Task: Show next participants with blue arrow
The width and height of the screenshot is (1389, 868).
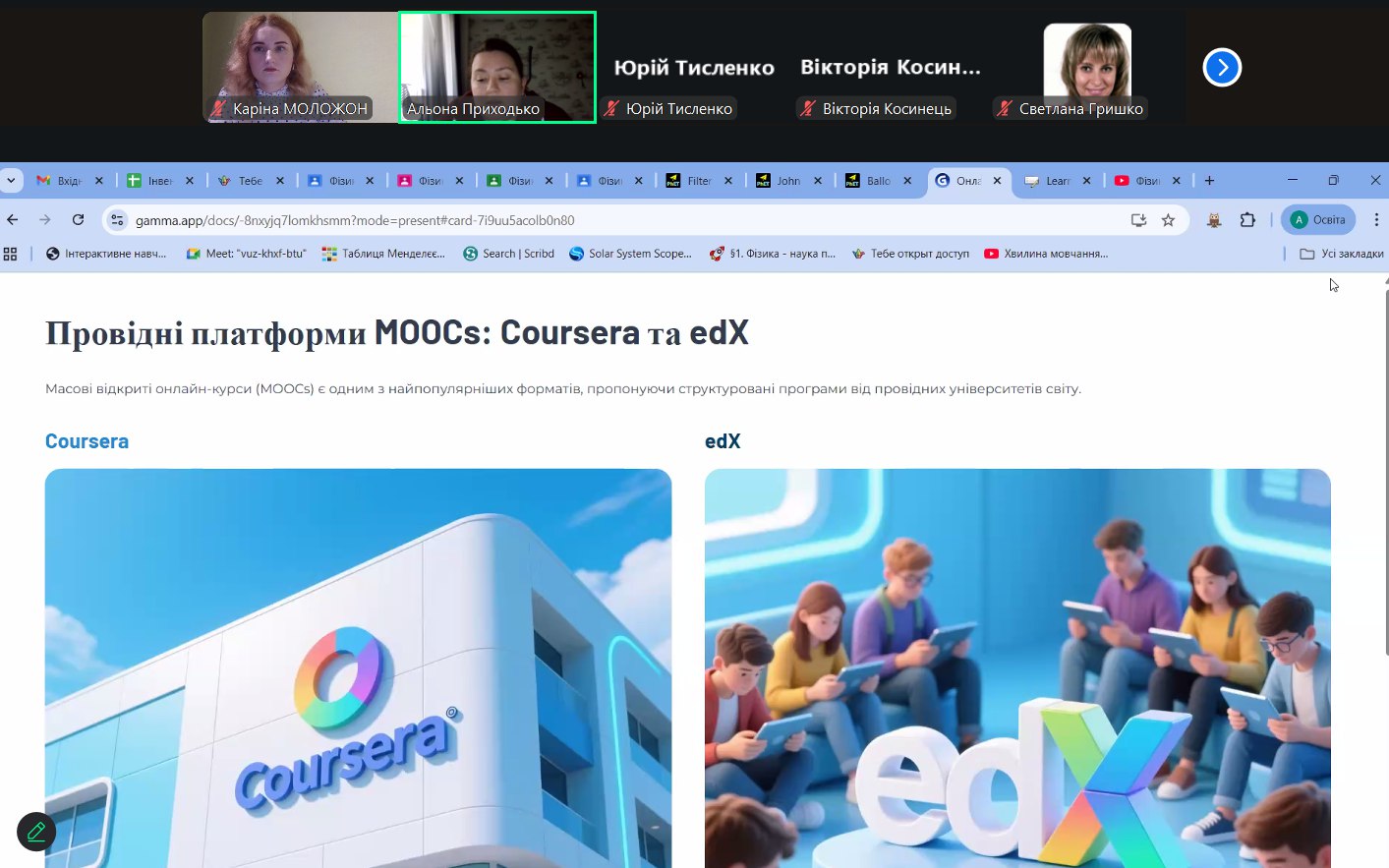Action: [1222, 67]
